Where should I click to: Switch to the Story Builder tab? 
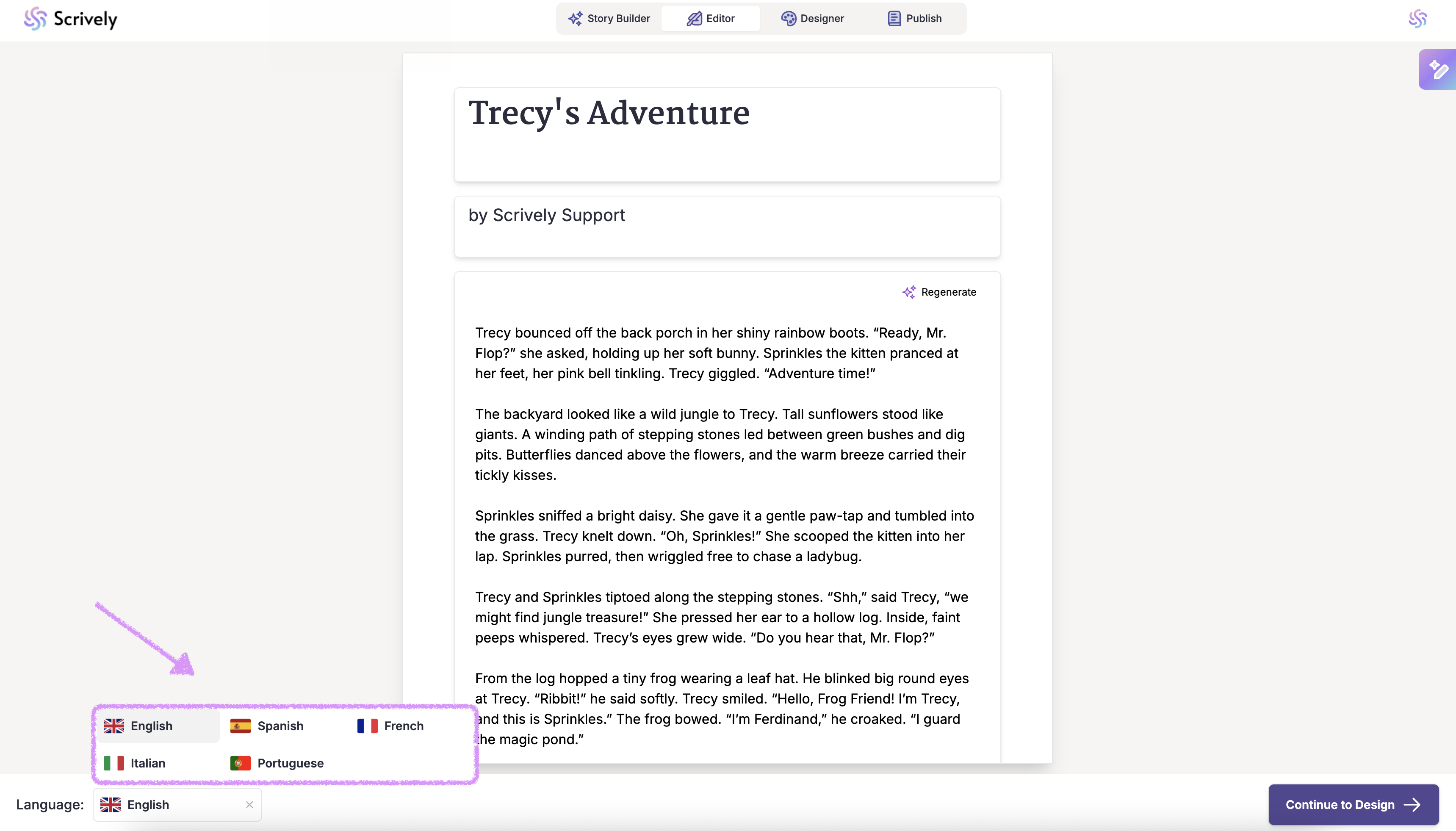click(x=609, y=18)
